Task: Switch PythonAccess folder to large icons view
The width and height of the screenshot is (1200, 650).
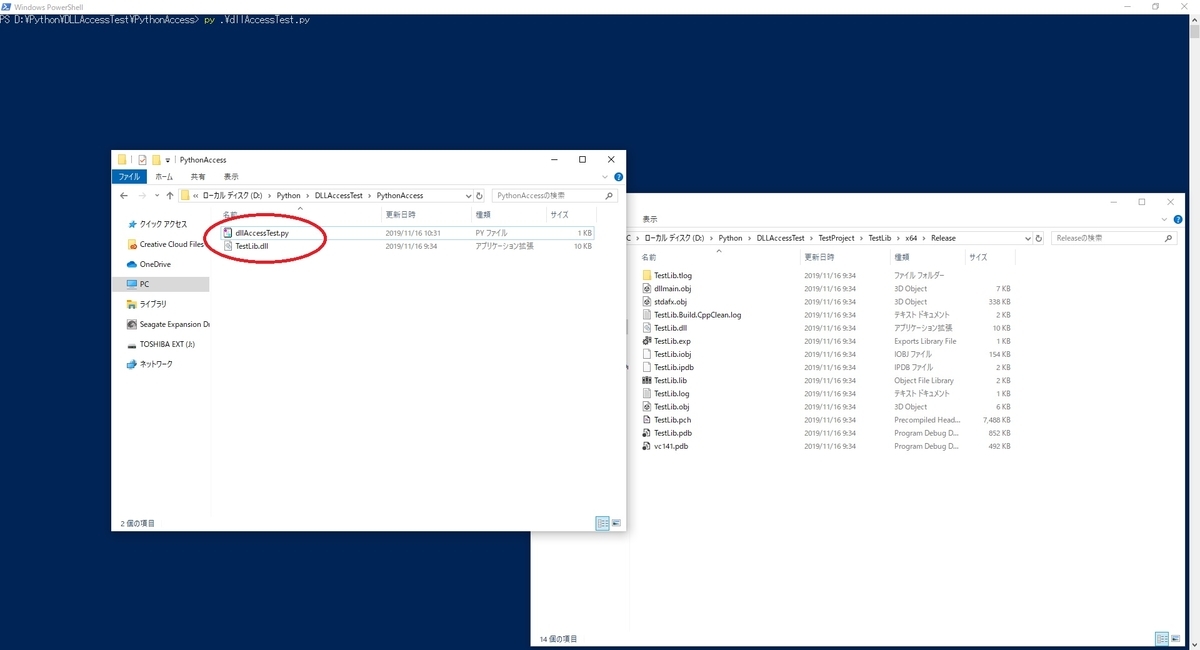Action: pyautogui.click(x=616, y=523)
